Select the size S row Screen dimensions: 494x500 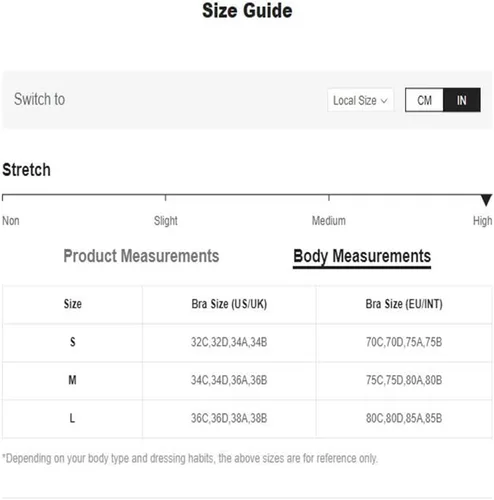click(247, 342)
